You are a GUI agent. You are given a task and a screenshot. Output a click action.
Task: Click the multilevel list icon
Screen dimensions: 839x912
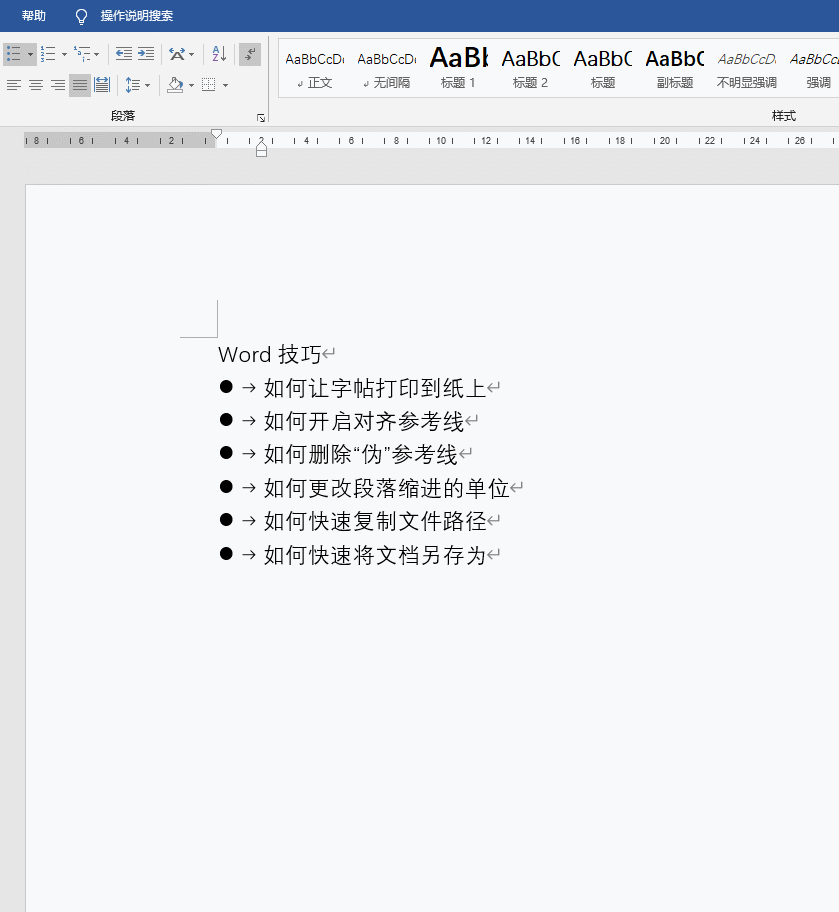pos(80,54)
